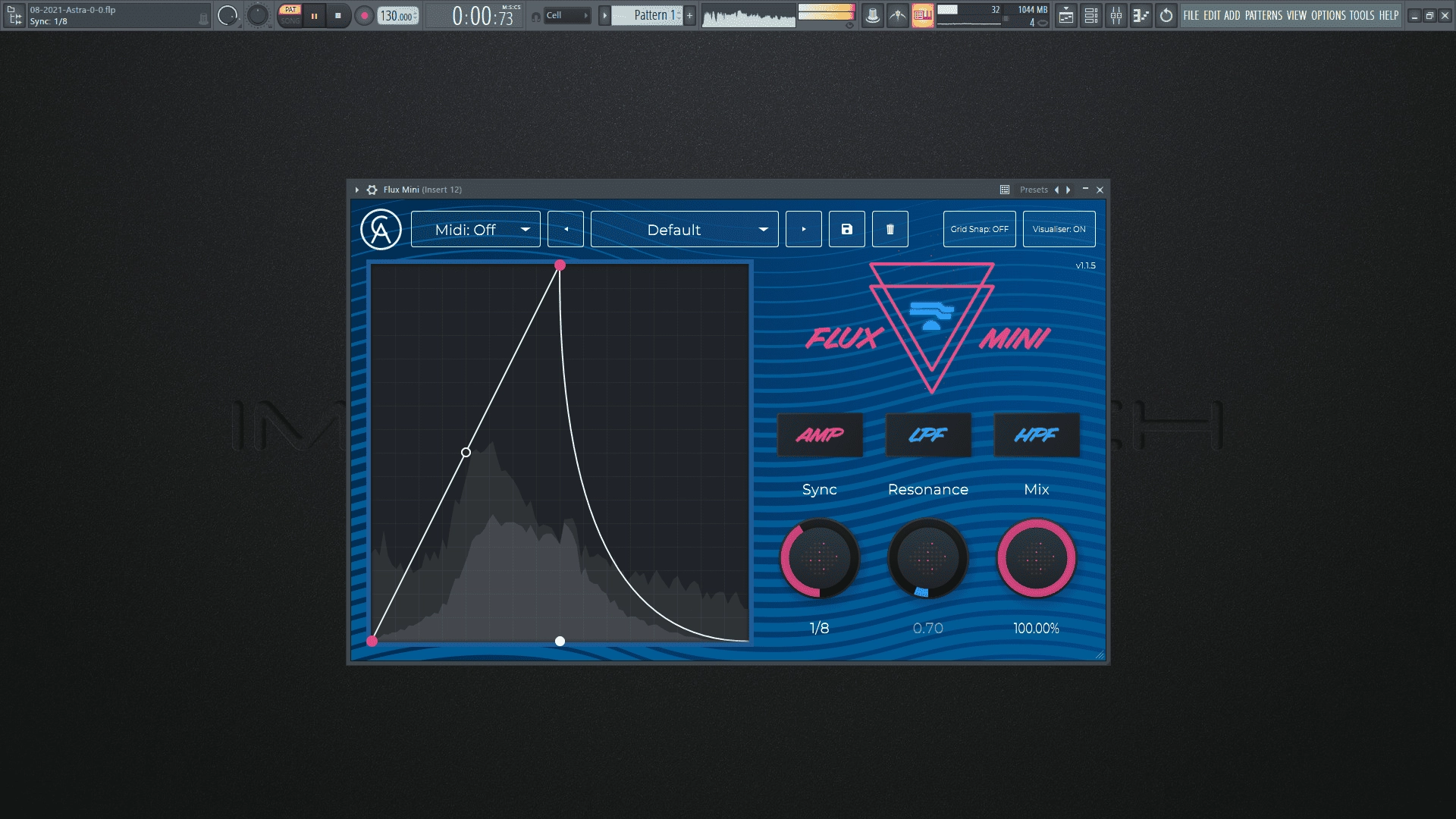The image size is (1456, 819).
Task: Open the TOOLS menu
Action: (x=1362, y=15)
